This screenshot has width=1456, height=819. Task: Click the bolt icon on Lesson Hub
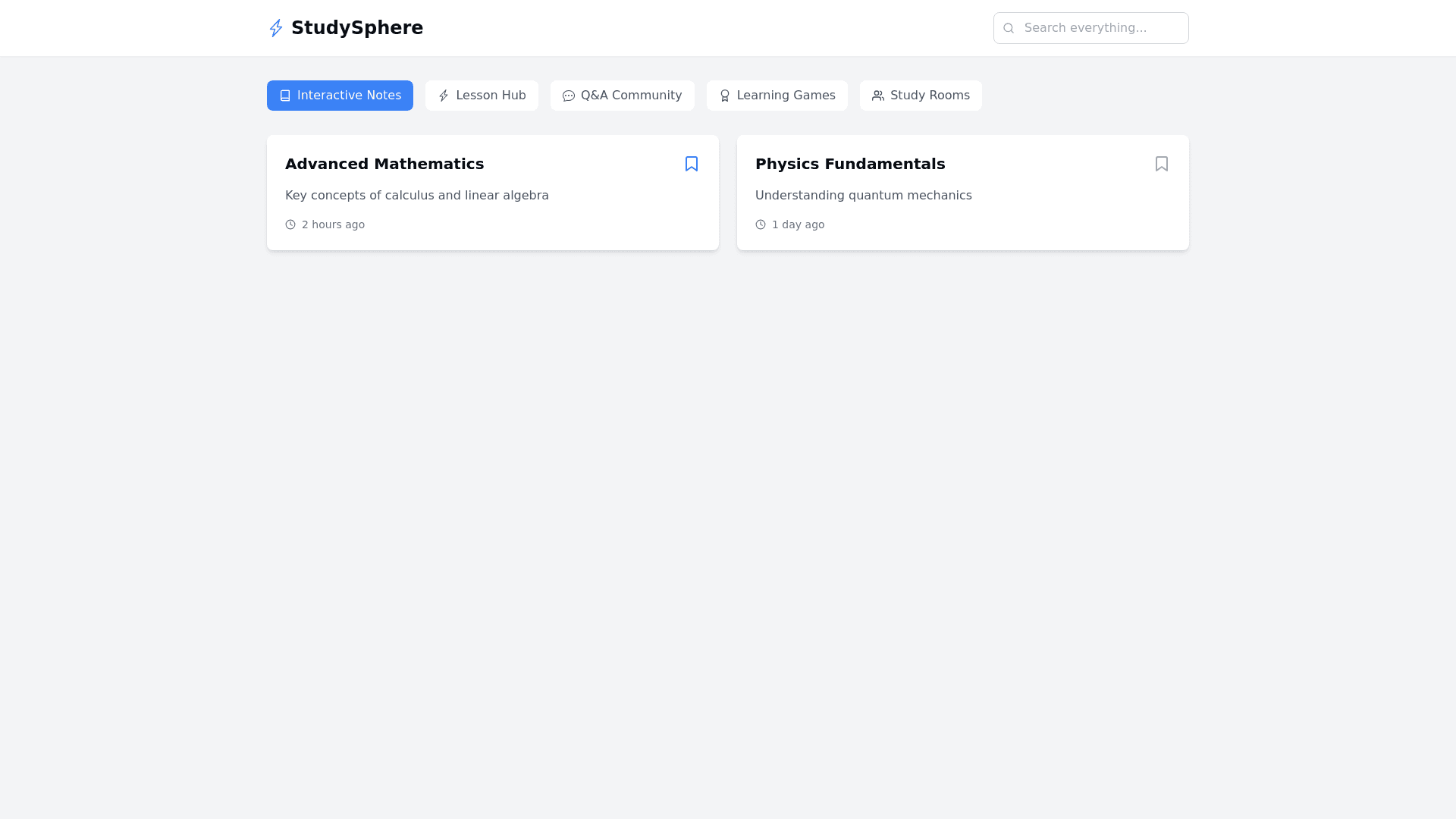444,96
